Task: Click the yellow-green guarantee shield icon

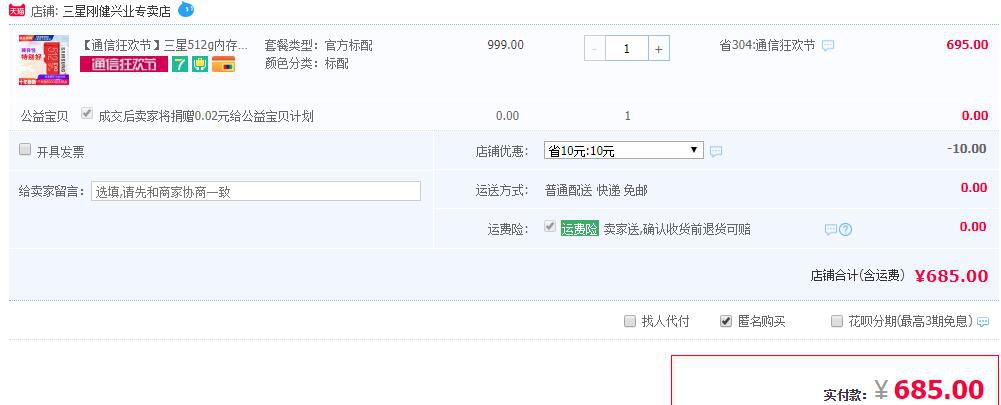Action: tap(200, 64)
